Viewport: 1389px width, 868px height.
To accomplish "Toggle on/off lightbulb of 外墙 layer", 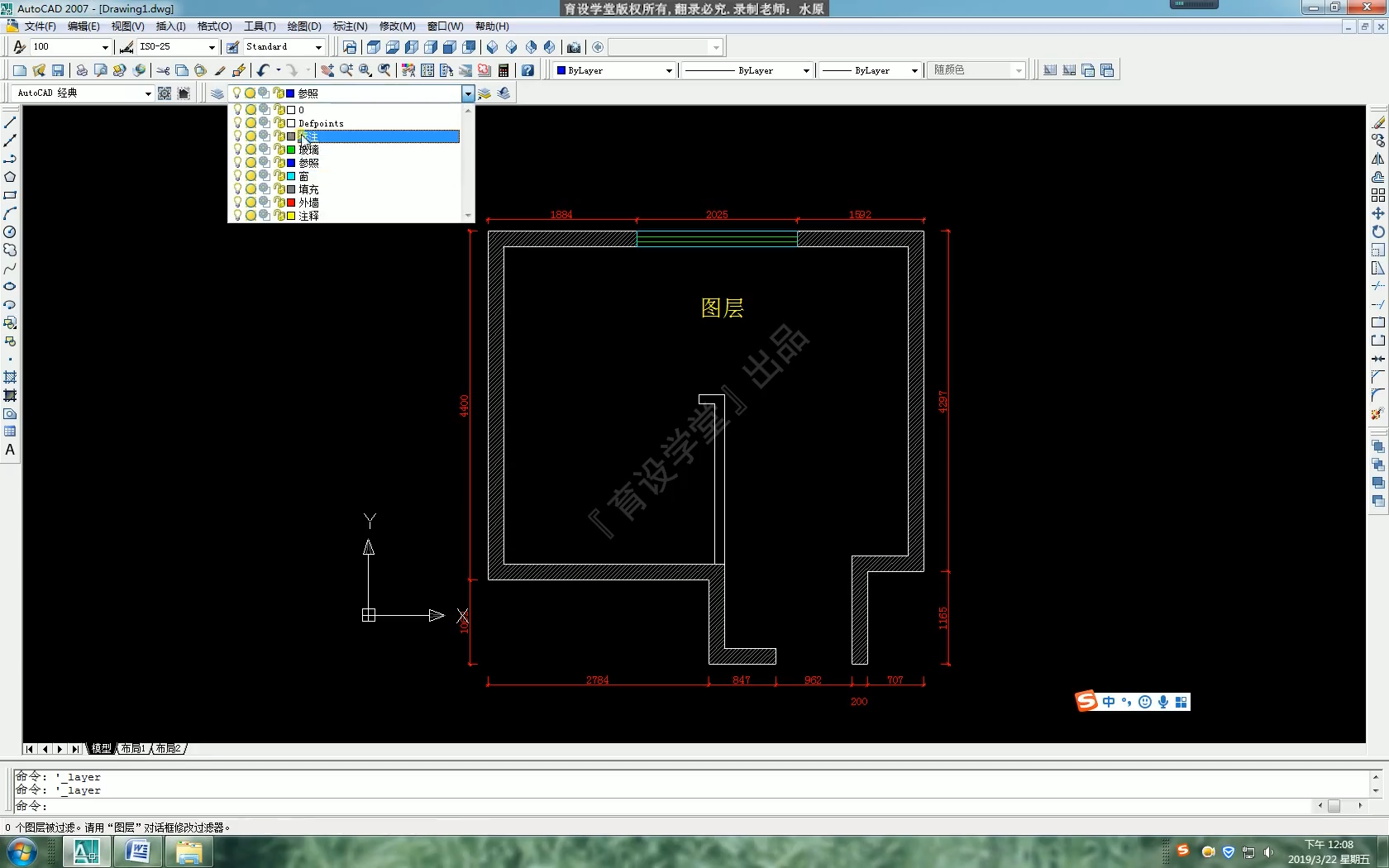I will 237,202.
